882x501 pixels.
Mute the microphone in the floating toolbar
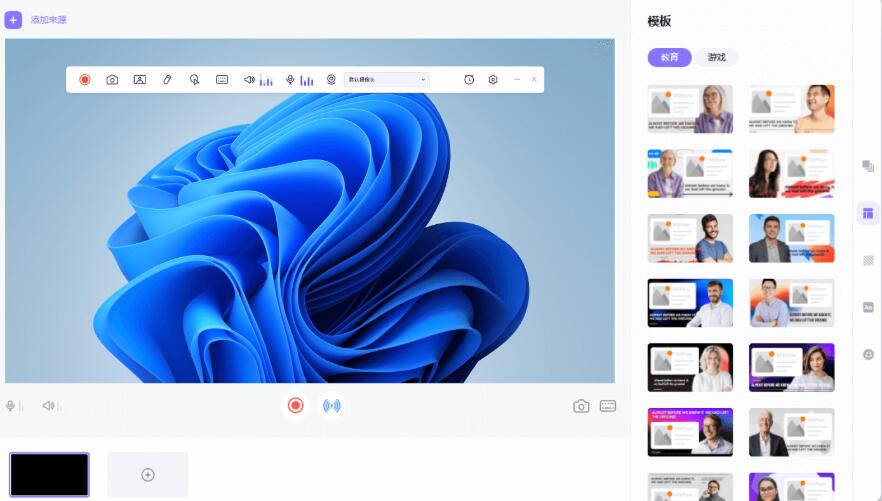coord(290,80)
